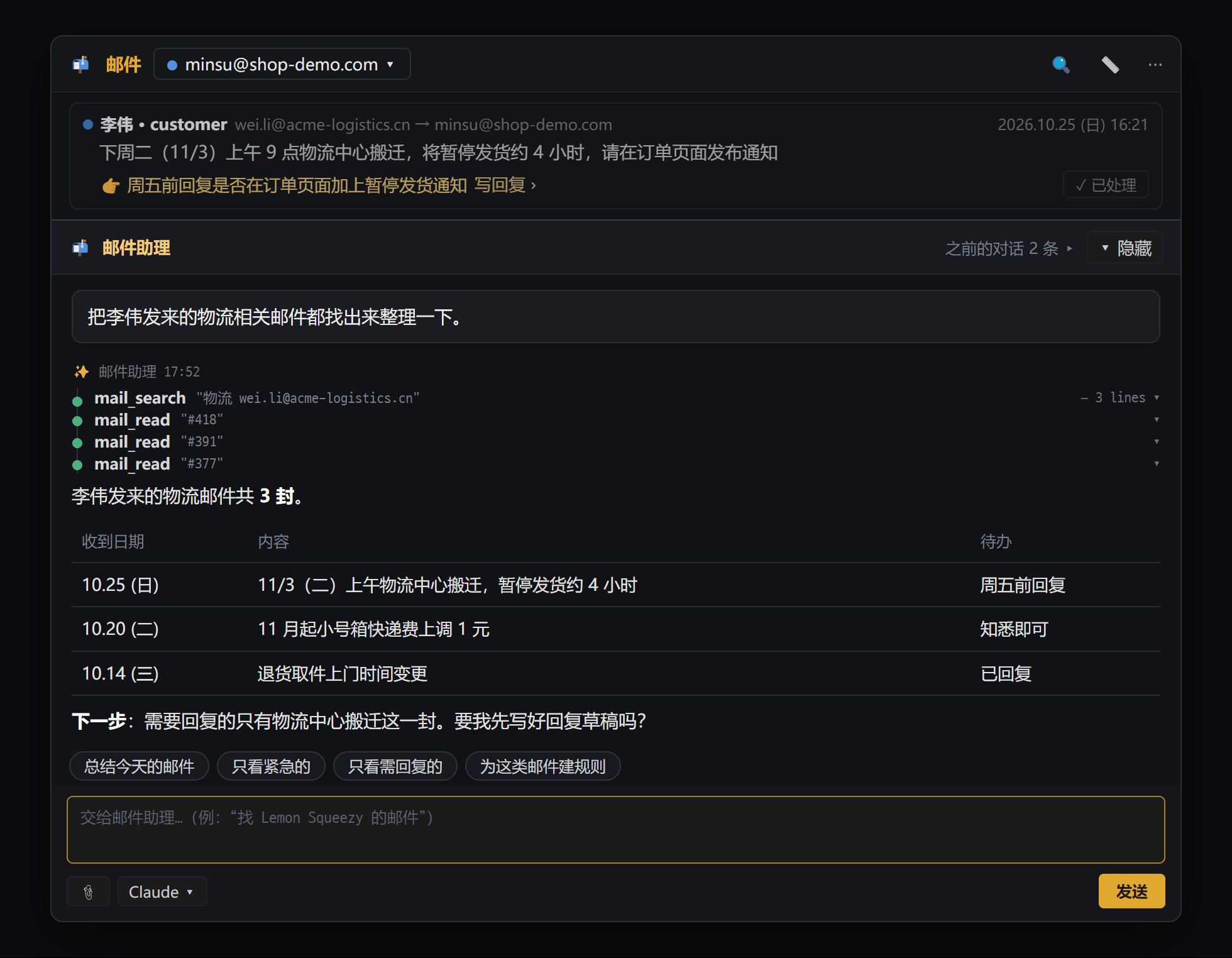Screen dimensions: 1232x958
Task: Click green status dot of mail_search
Action: pos(77,401)
